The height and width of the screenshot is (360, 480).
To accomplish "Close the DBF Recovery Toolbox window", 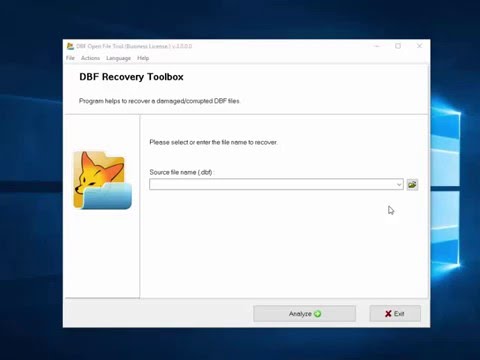I will click(419, 46).
